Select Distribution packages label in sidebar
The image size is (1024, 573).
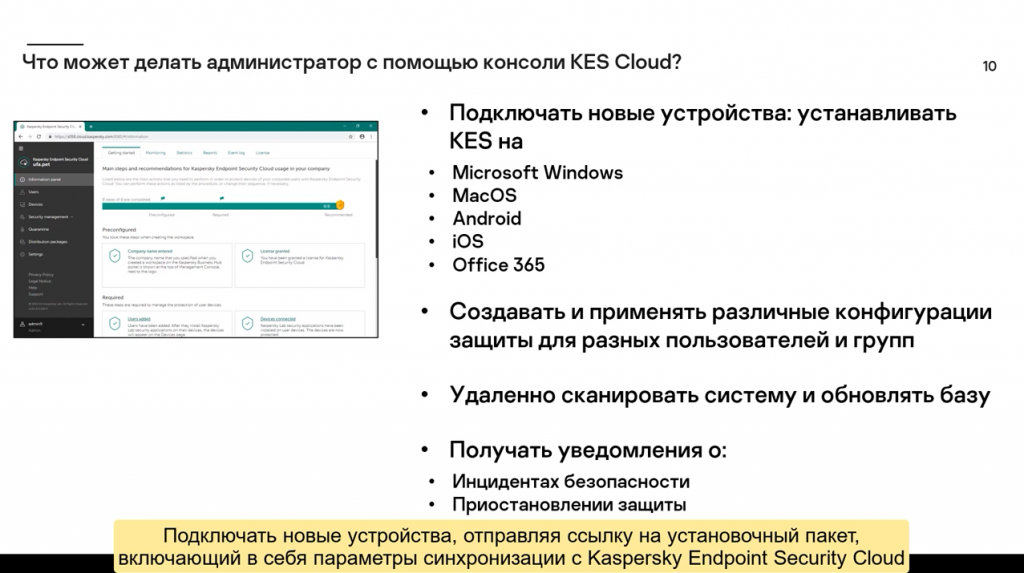48,242
